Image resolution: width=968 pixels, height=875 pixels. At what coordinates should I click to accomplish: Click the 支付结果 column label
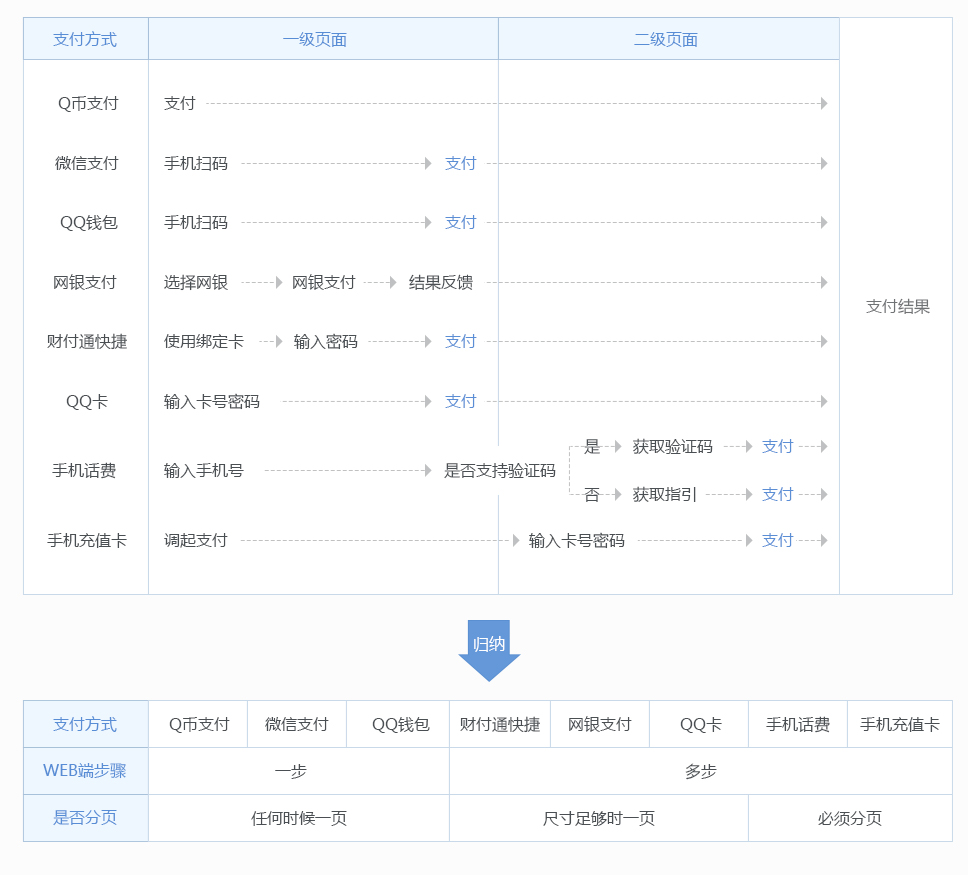coord(898,306)
